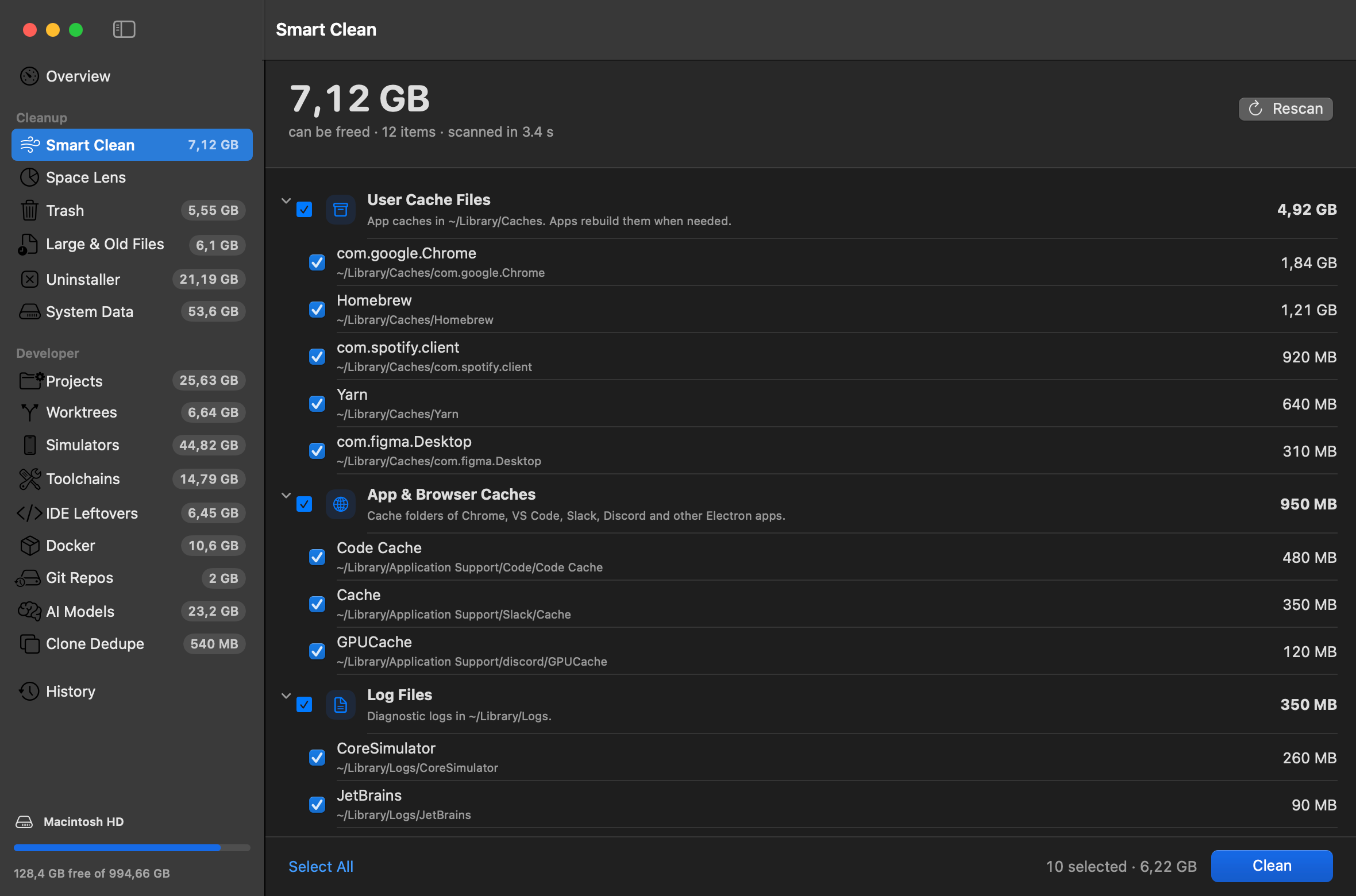Image resolution: width=1356 pixels, height=896 pixels.
Task: Click the Rescan button
Action: pos(1285,109)
